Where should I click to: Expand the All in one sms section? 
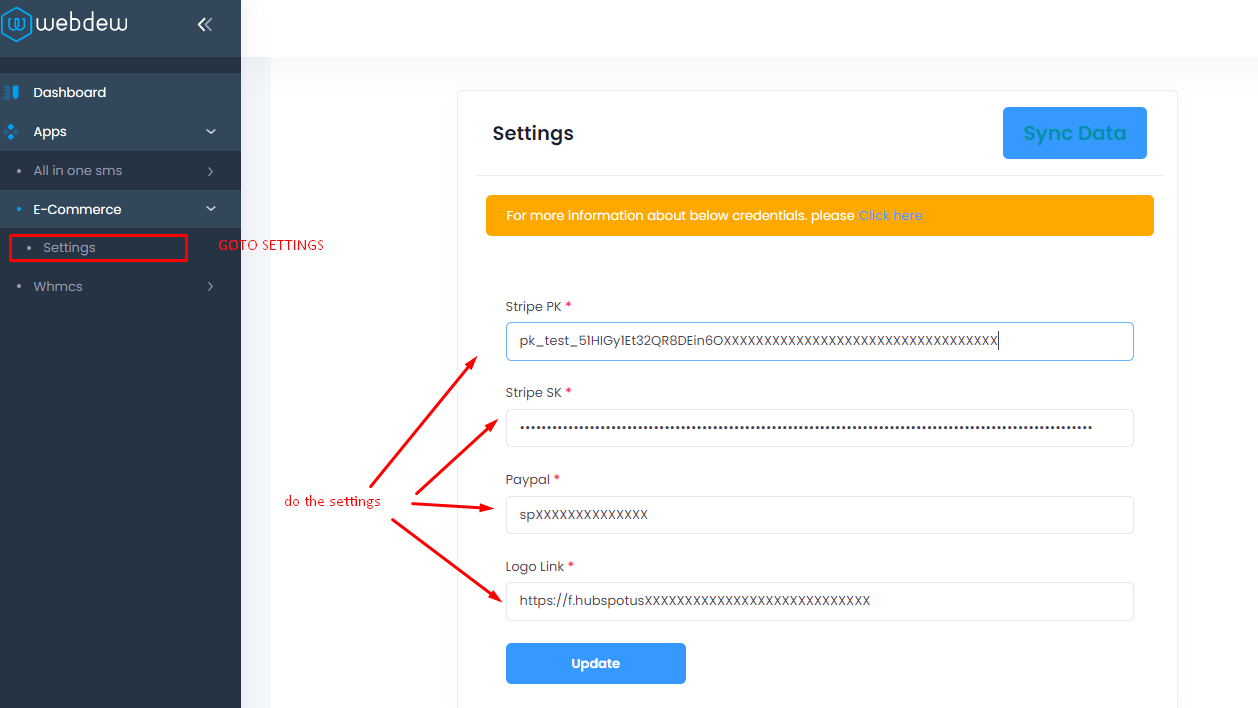click(x=210, y=170)
